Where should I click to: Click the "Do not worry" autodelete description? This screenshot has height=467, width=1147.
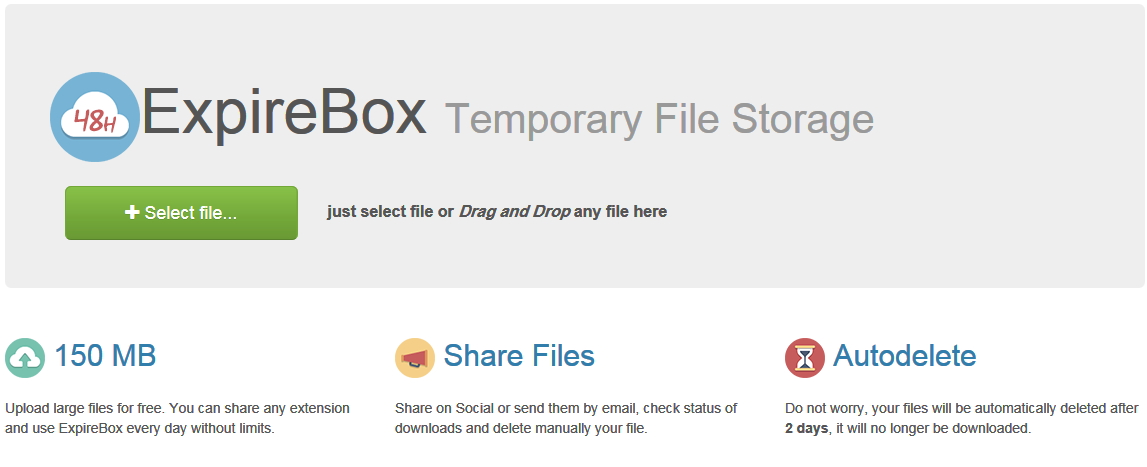pyautogui.click(x=961, y=408)
